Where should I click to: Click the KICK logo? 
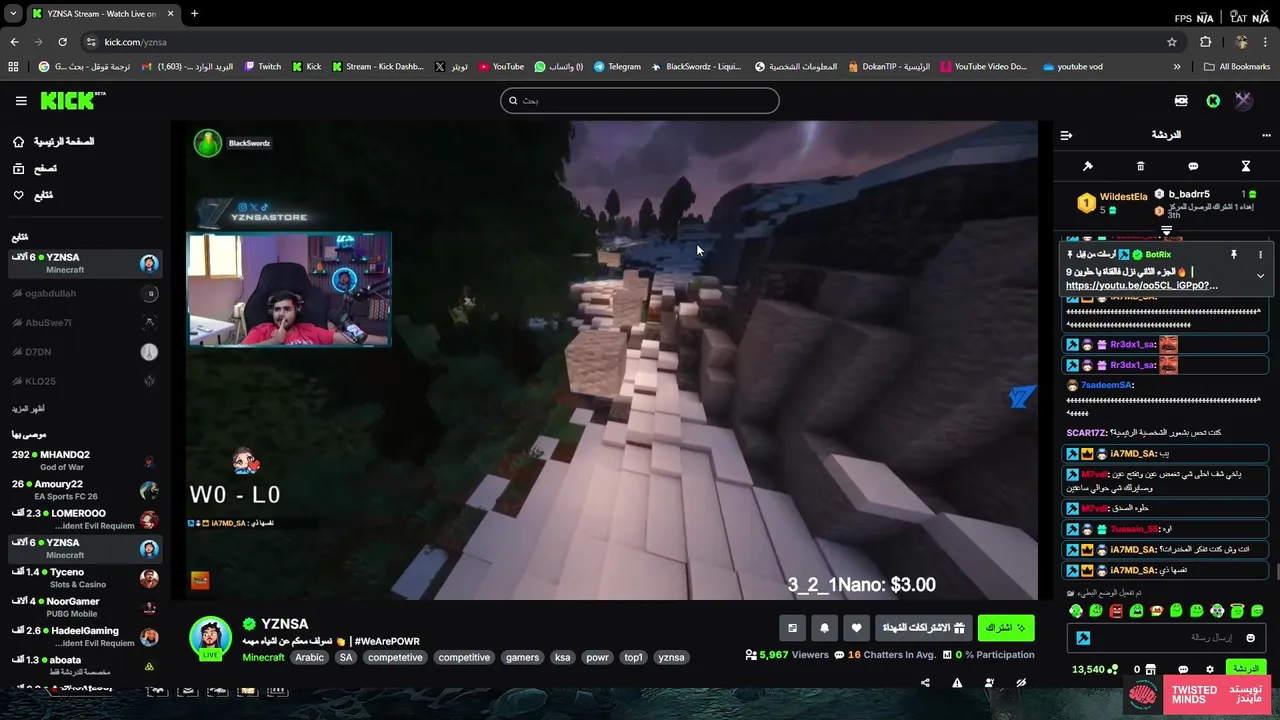(72, 100)
